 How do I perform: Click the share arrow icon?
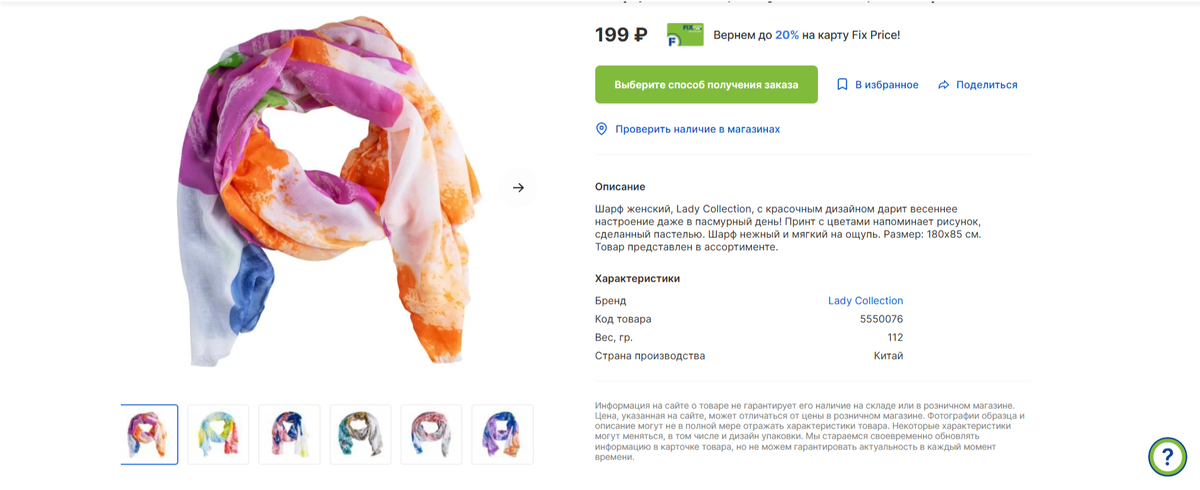943,85
